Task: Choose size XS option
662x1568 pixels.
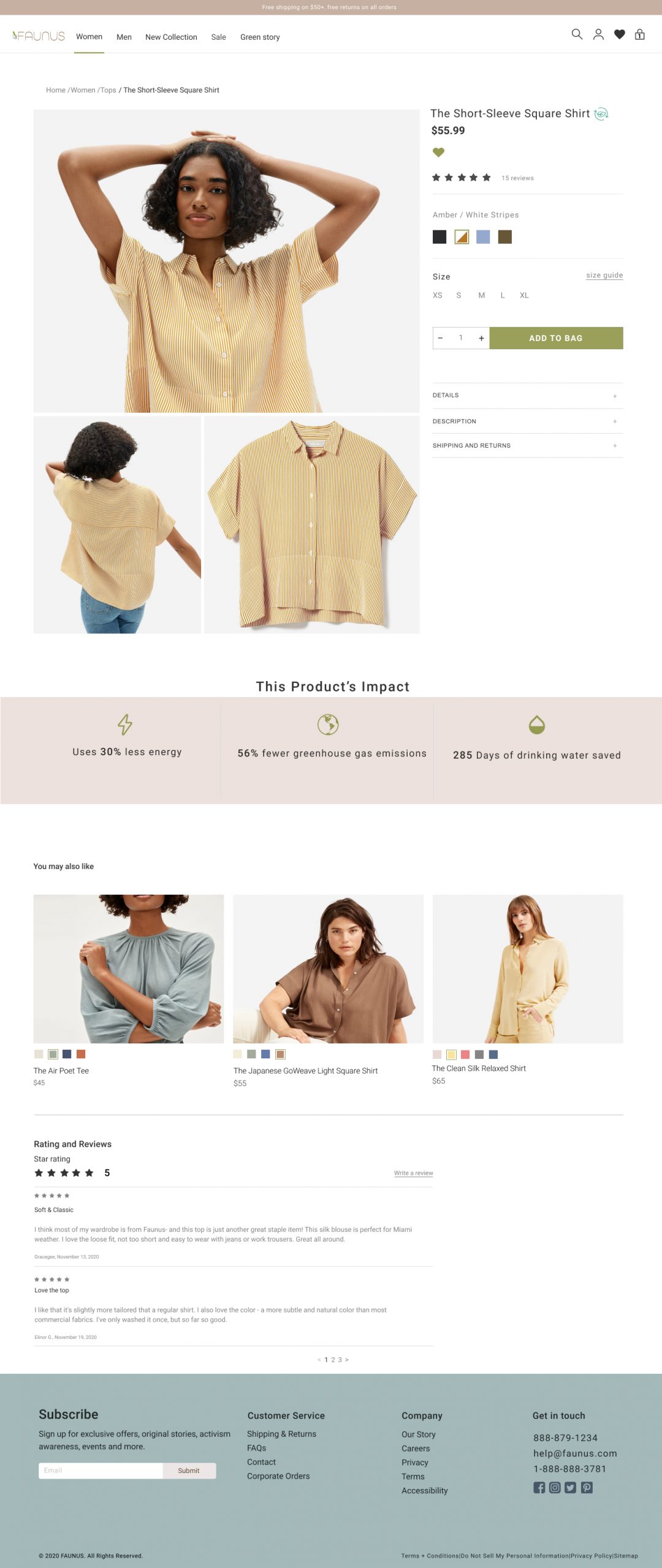Action: click(438, 295)
